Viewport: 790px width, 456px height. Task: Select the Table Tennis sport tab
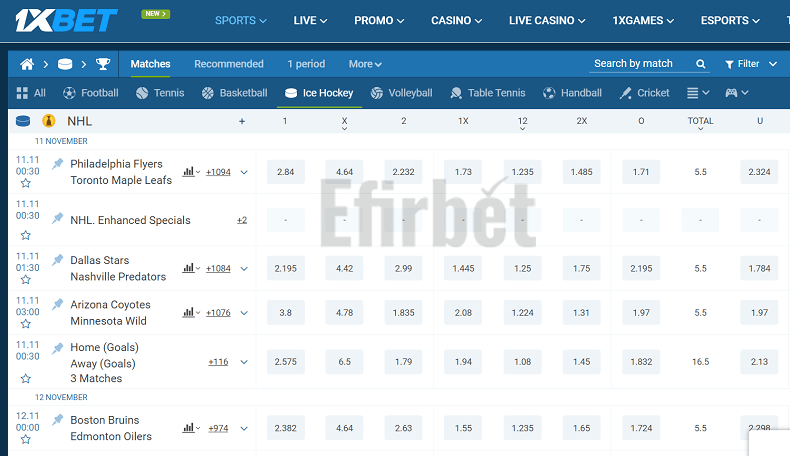coord(488,93)
